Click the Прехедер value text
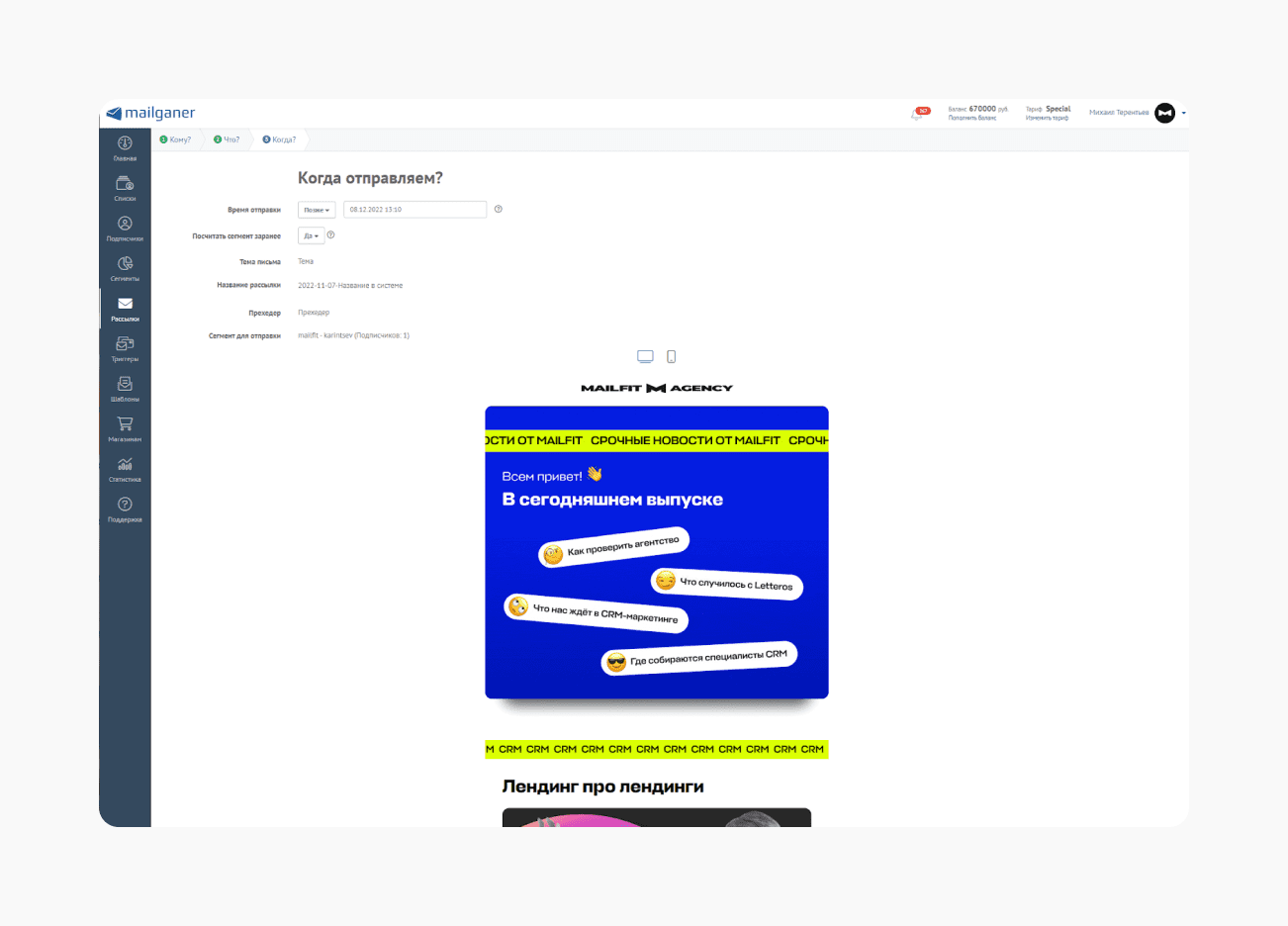 [314, 313]
